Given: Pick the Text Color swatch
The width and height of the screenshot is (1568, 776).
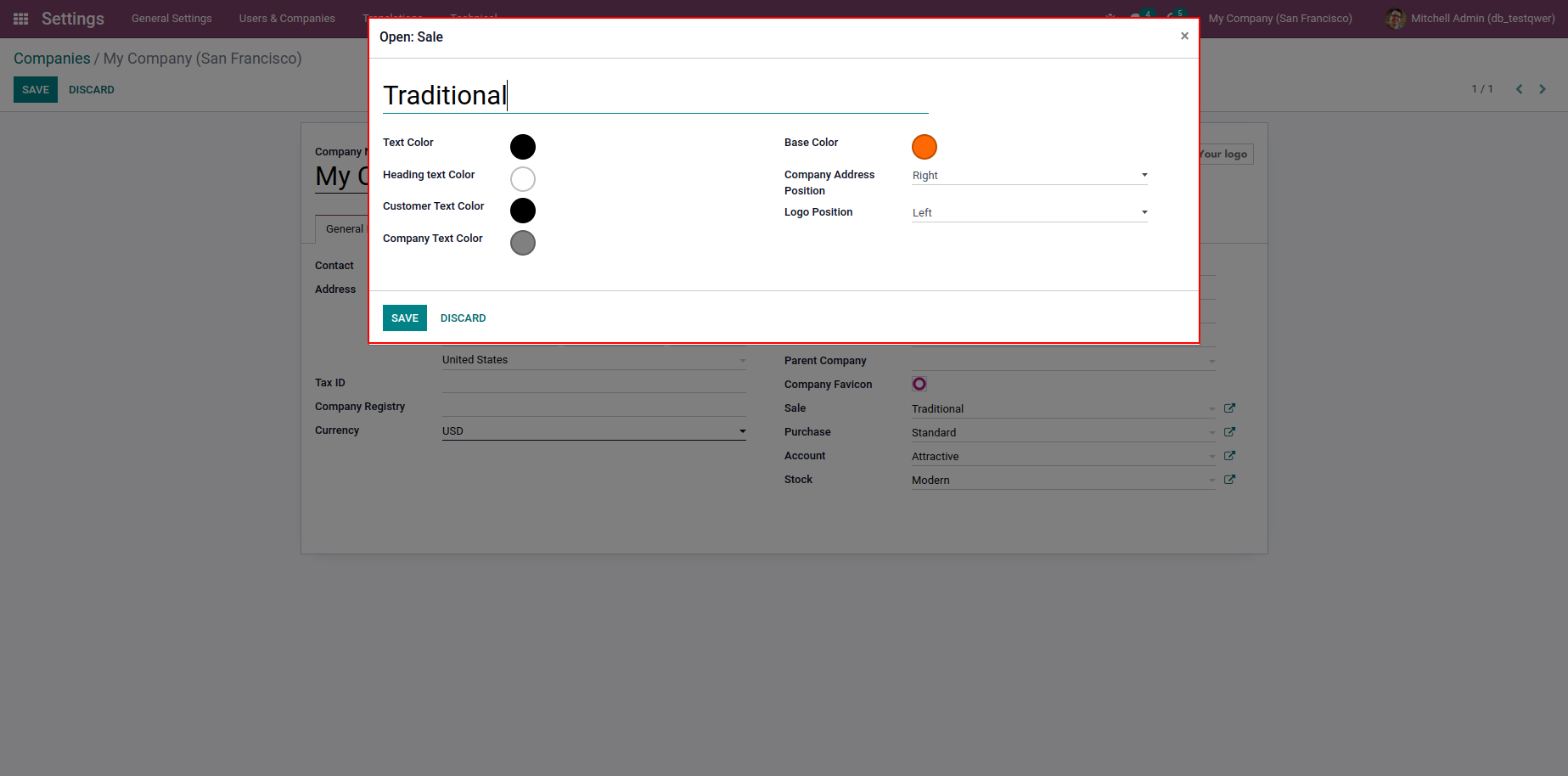Looking at the screenshot, I should point(523,147).
